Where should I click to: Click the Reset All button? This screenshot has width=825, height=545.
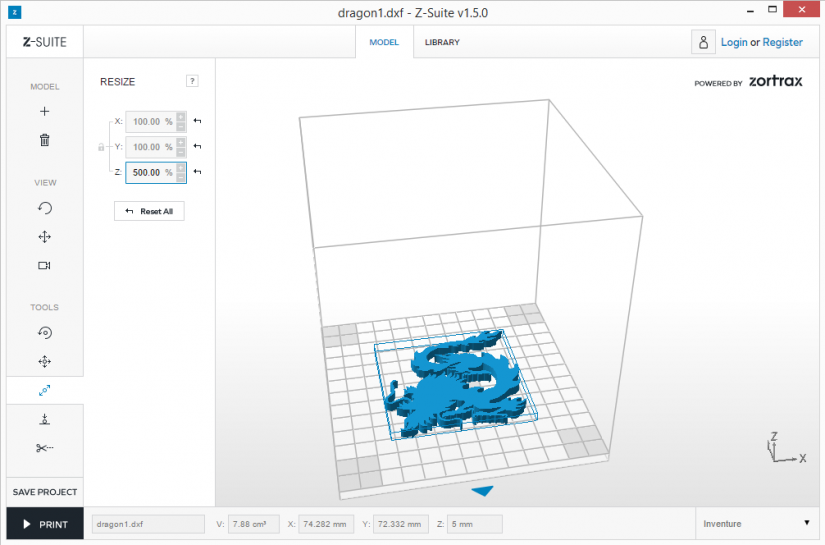(149, 211)
